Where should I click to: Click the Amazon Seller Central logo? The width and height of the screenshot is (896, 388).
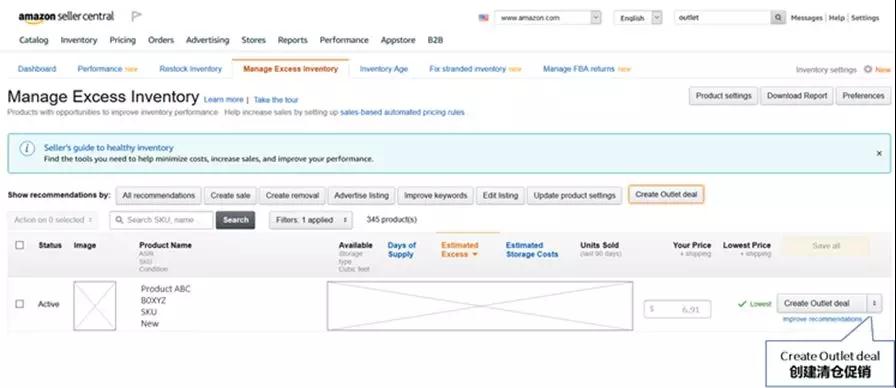point(66,17)
